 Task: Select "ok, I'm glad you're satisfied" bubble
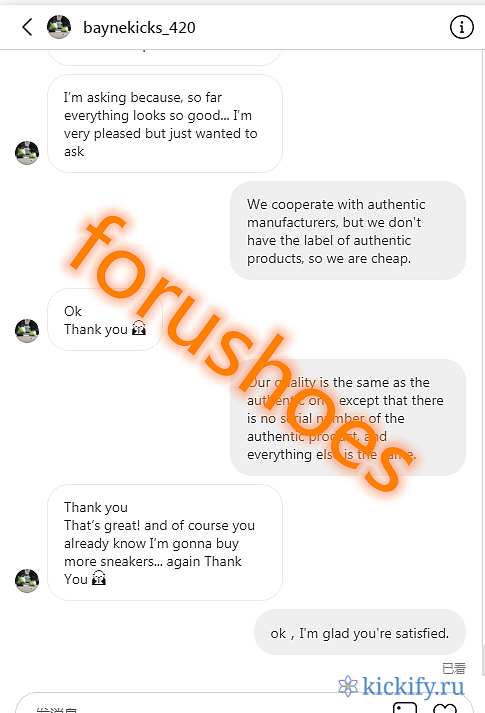point(360,633)
